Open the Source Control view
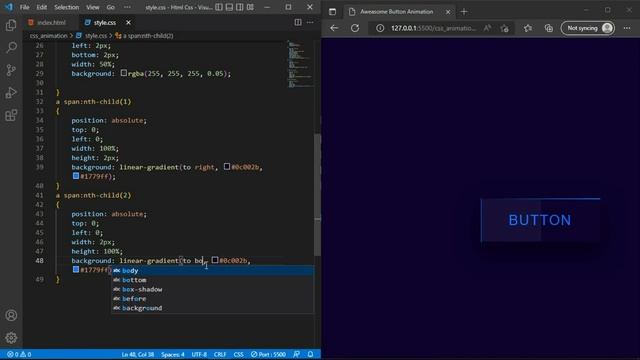640x360 pixels. [x=11, y=70]
